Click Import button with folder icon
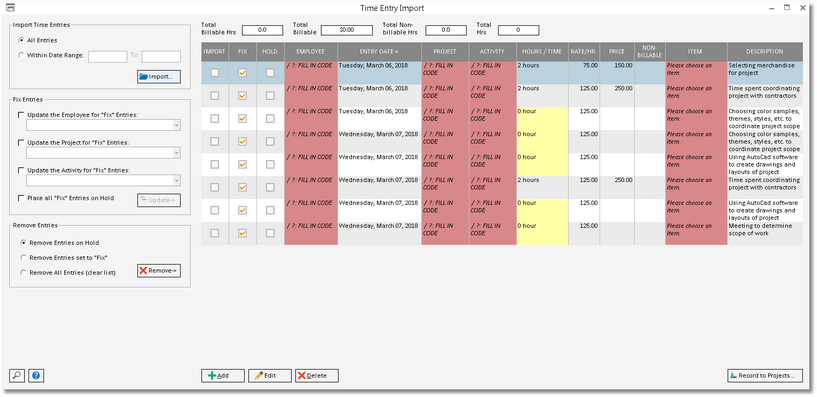Screen dimensions: 817x397 [159, 77]
